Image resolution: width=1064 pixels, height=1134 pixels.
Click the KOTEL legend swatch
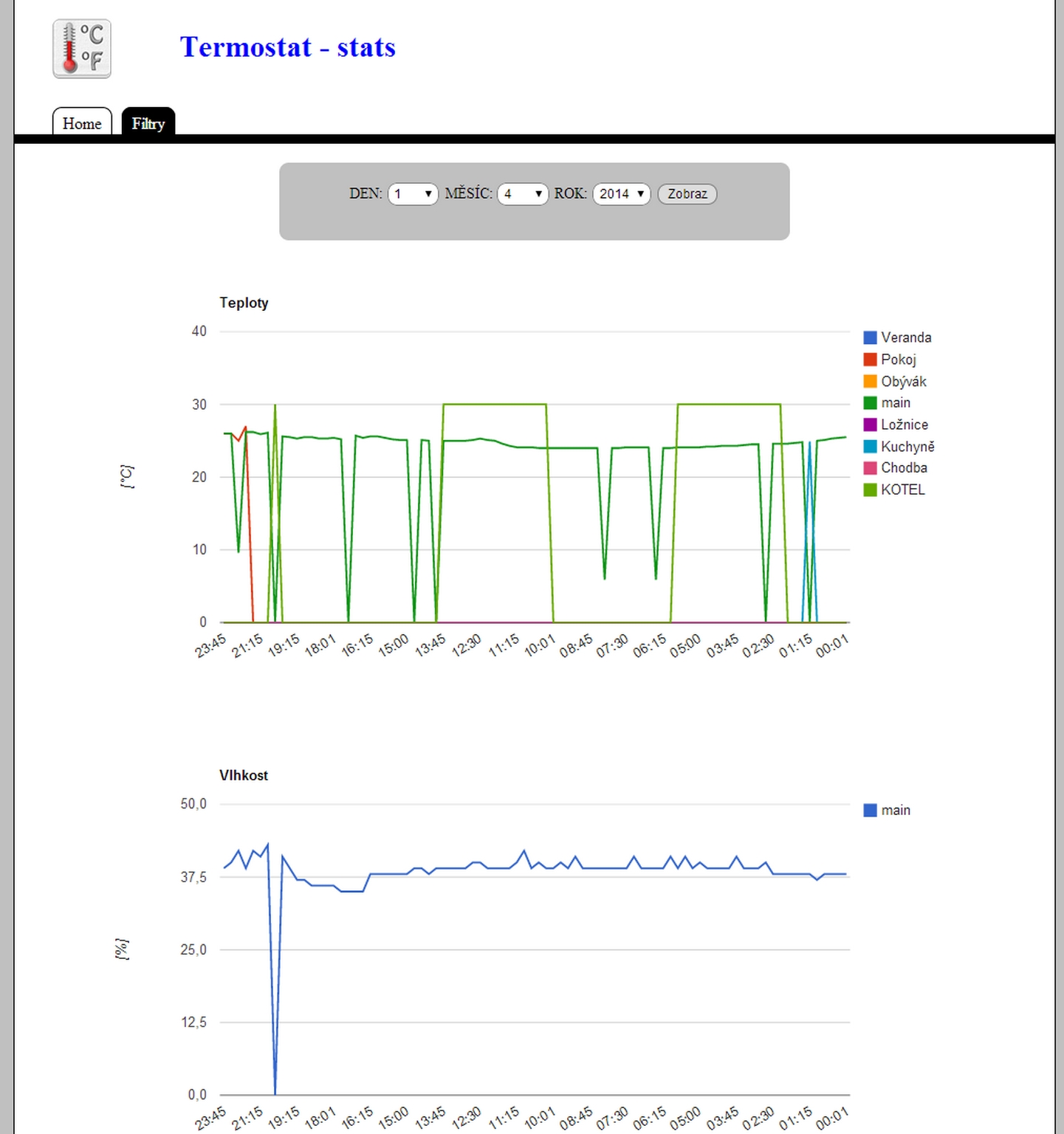coord(870,489)
